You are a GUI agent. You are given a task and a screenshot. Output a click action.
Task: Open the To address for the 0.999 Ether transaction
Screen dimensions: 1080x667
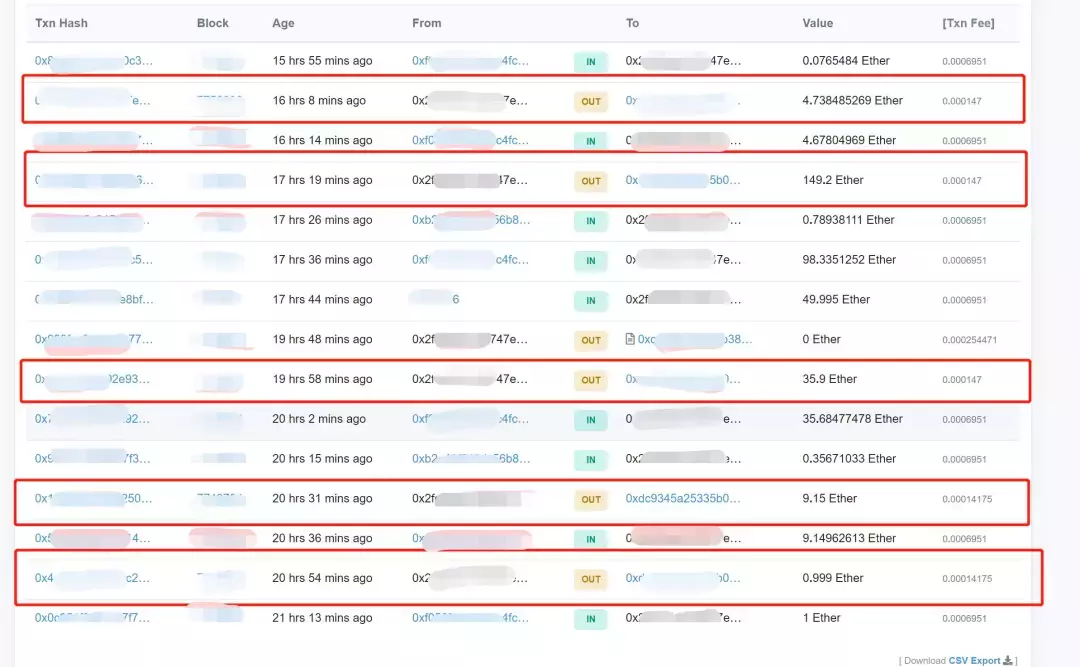coord(683,578)
